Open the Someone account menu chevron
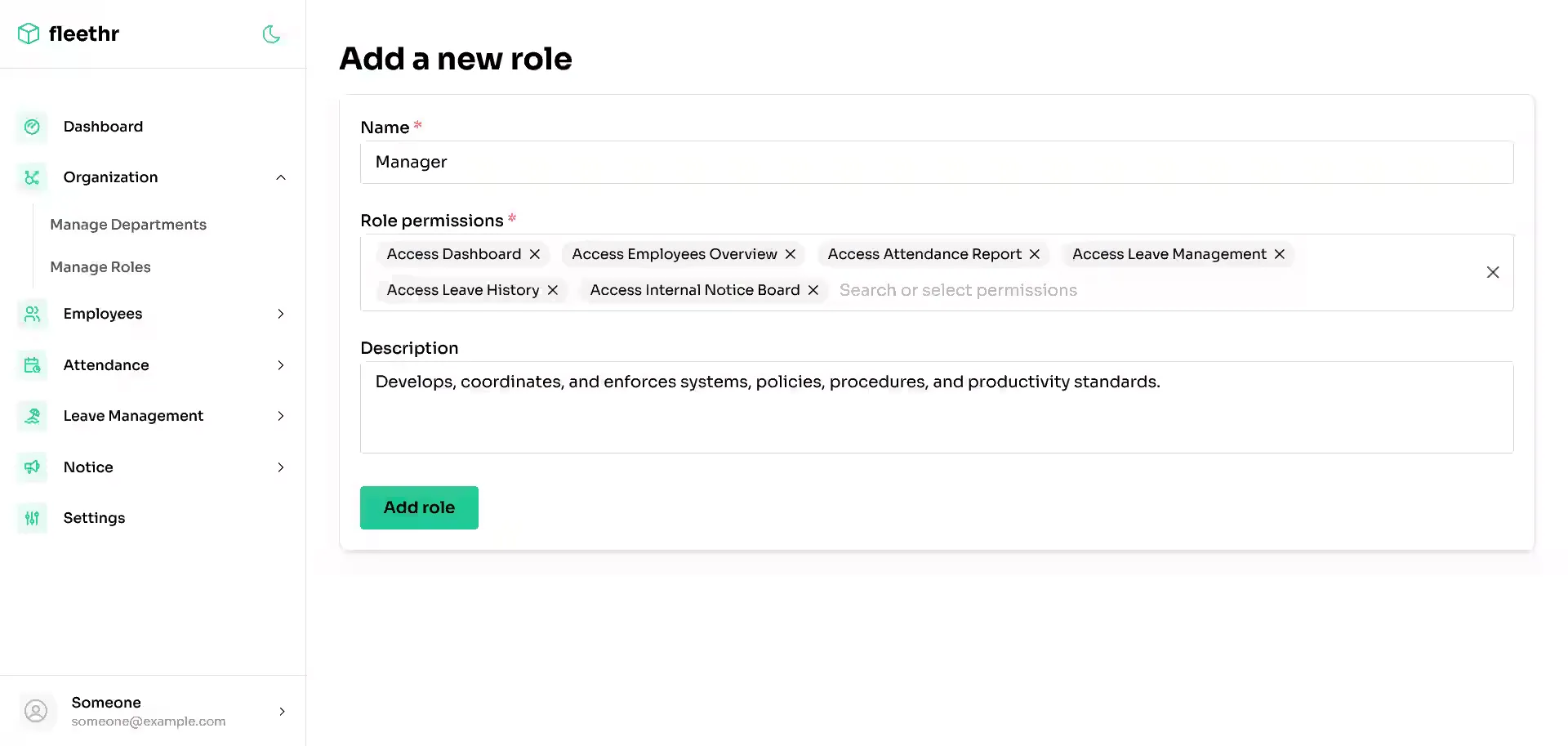1568x746 pixels. (x=282, y=712)
